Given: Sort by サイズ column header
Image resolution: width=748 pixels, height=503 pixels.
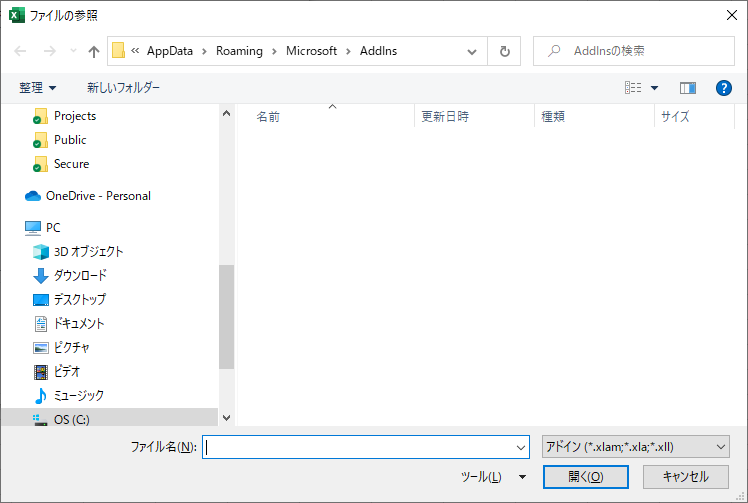Looking at the screenshot, I should (x=675, y=116).
